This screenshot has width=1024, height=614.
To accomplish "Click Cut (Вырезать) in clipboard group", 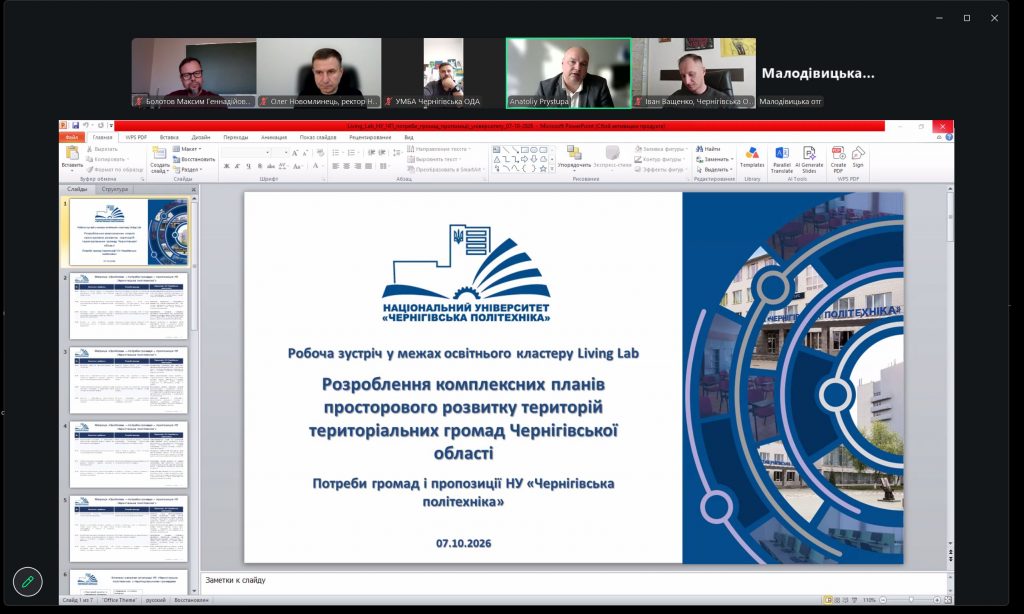I will 103,149.
